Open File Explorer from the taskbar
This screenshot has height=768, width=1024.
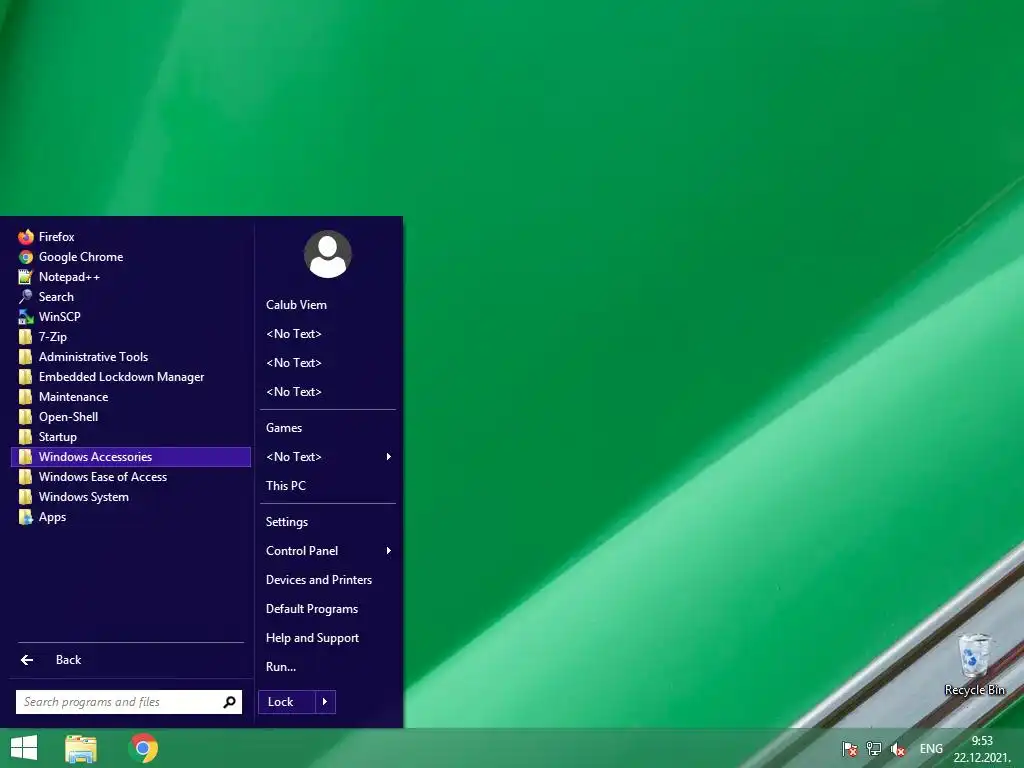coord(81,748)
